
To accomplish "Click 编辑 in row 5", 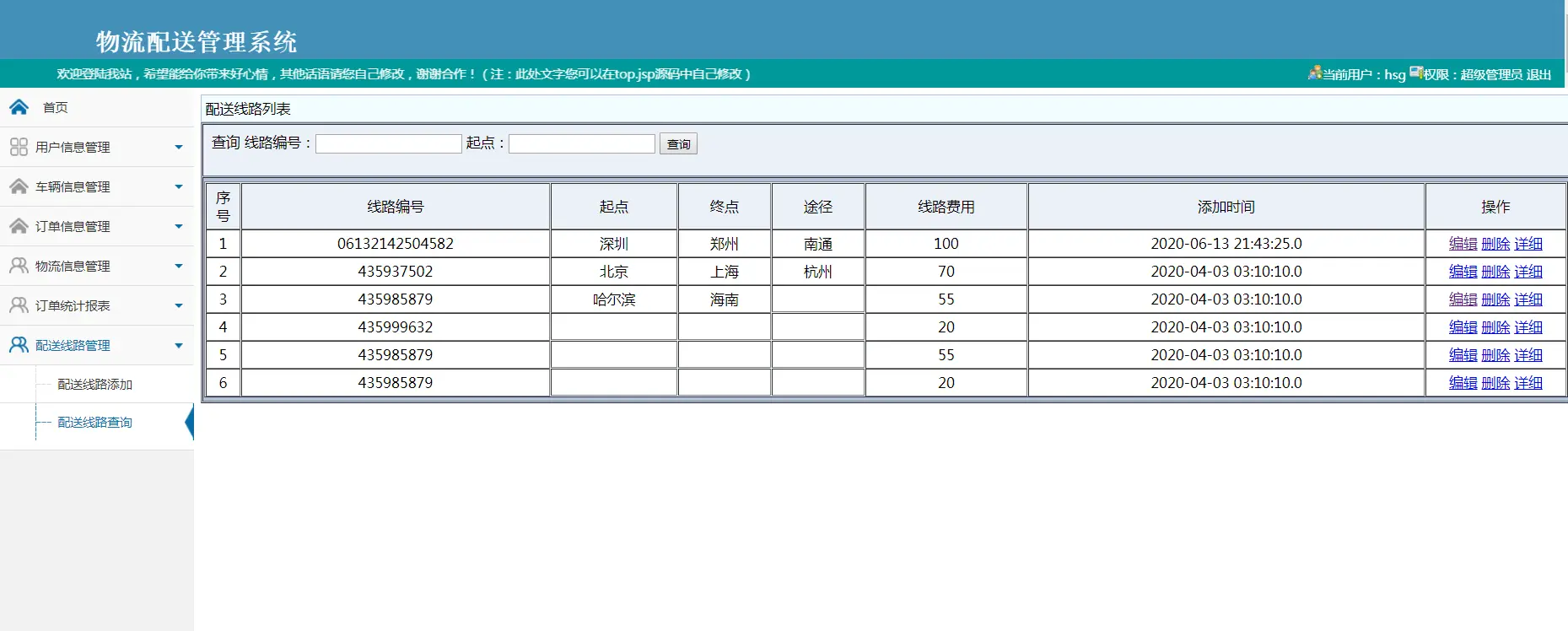I will pos(1463,355).
